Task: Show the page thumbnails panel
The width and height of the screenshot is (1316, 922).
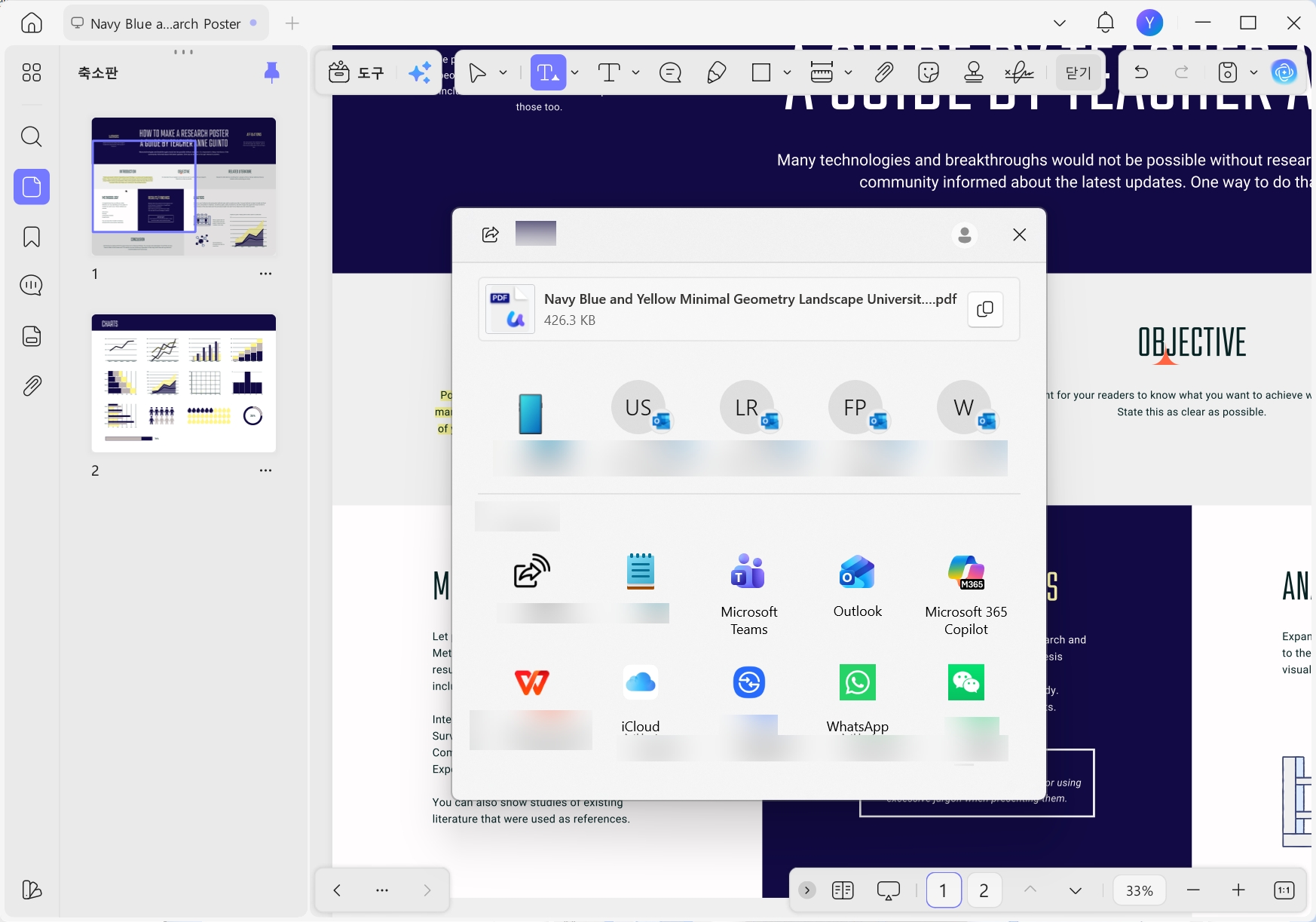Action: [32, 186]
